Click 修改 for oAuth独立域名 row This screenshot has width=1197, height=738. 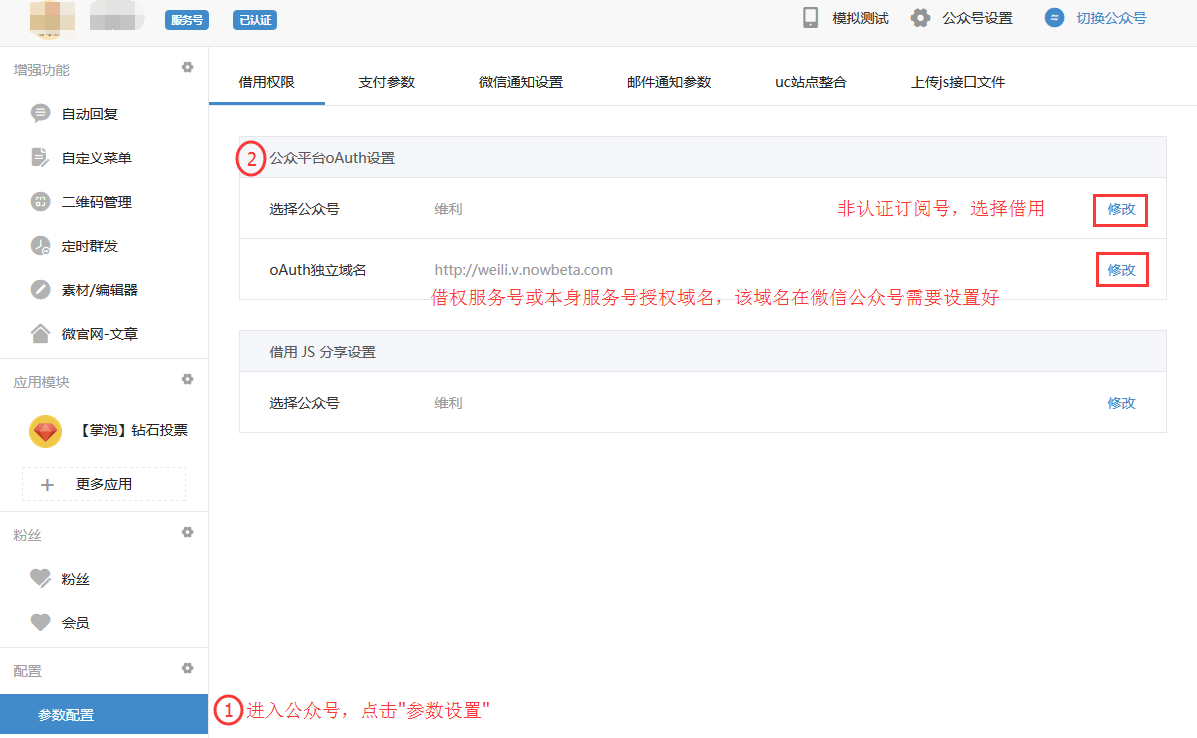(x=1121, y=270)
